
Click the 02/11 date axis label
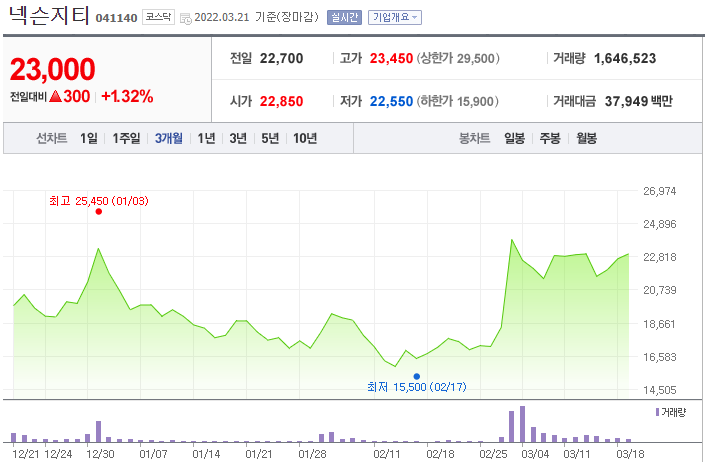pyautogui.click(x=387, y=454)
